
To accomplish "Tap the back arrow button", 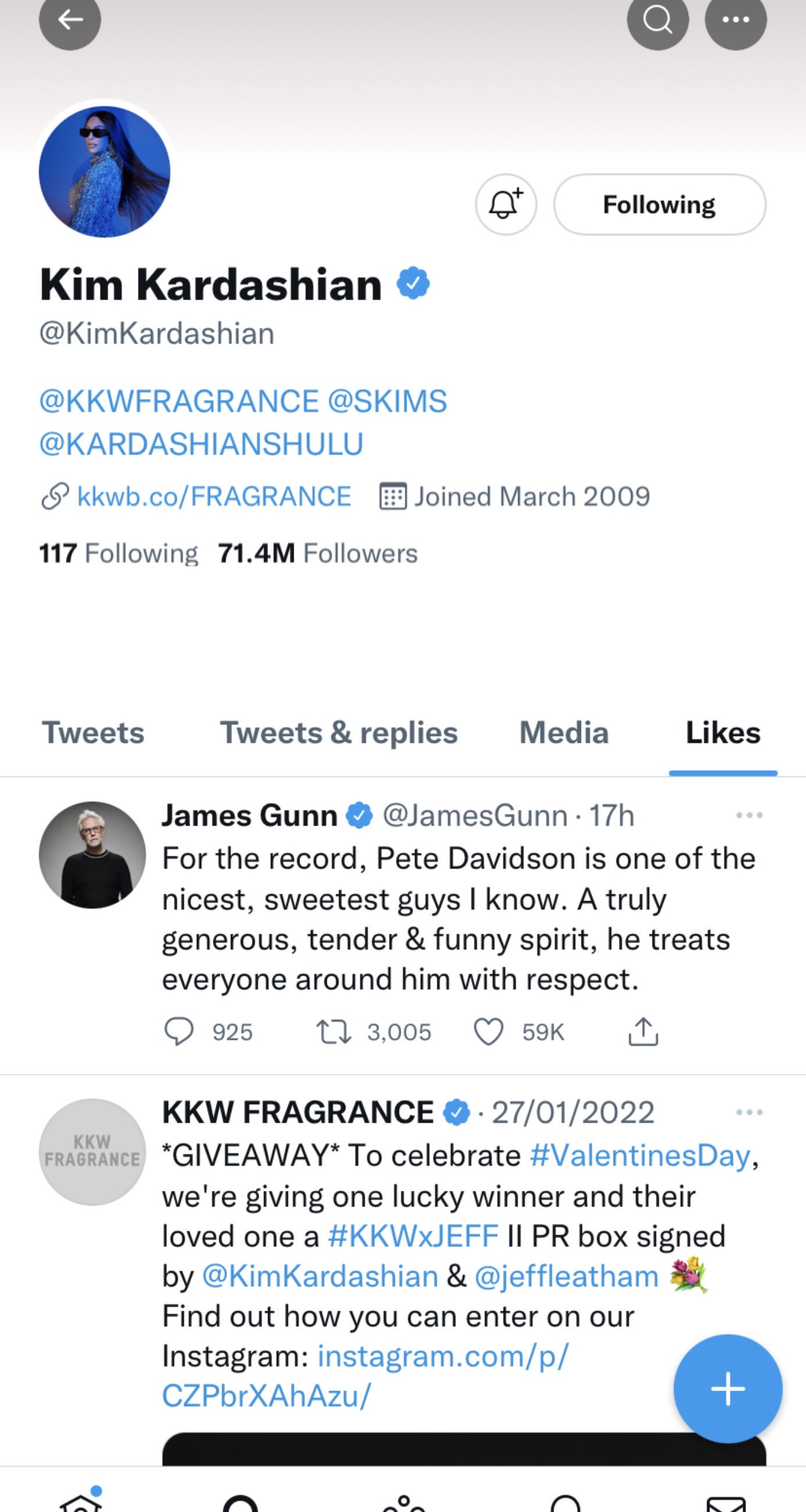I will coord(70,20).
